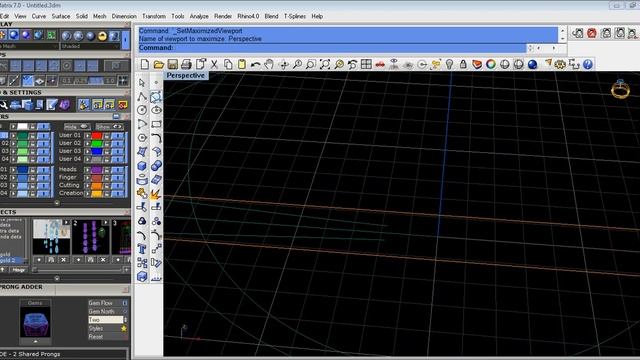
Task: Toggle the User 02 layer lock
Action: pos(106,143)
